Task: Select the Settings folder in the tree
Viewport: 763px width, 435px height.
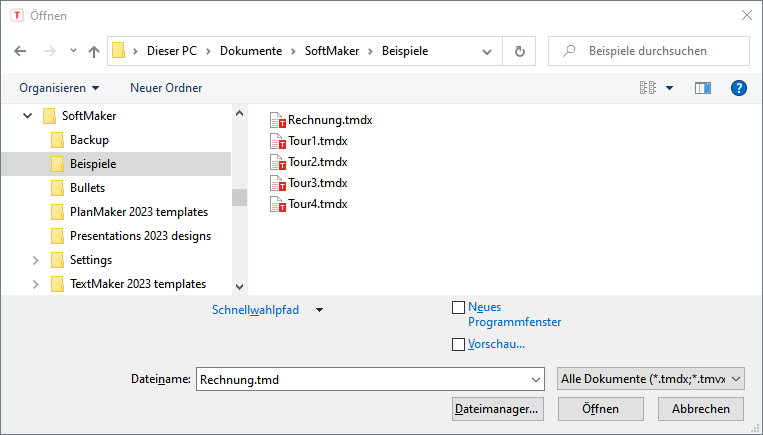Action: [x=91, y=260]
